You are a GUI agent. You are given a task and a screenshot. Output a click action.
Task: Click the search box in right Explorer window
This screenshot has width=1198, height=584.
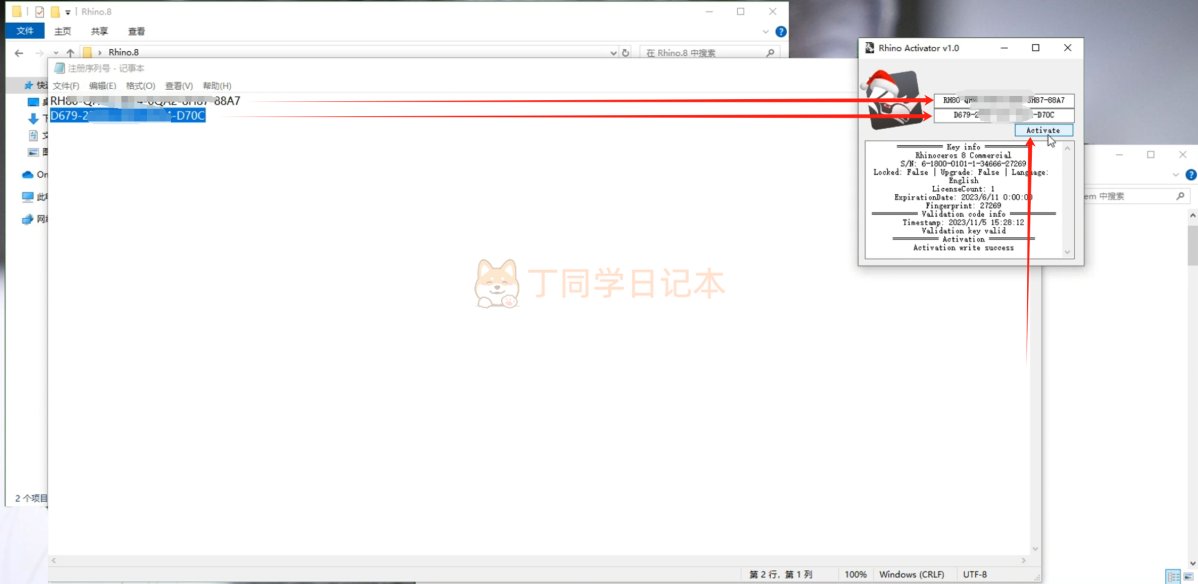pyautogui.click(x=1137, y=196)
